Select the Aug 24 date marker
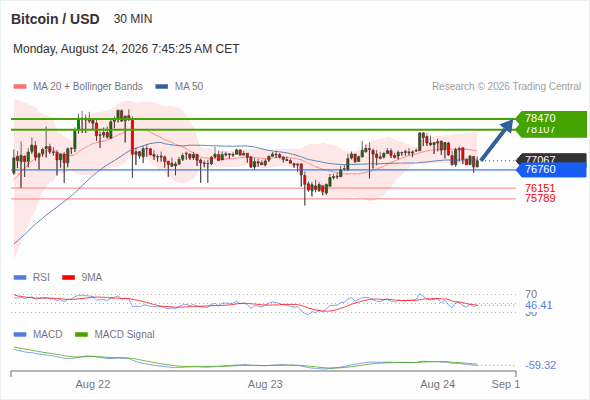 click(x=437, y=384)
